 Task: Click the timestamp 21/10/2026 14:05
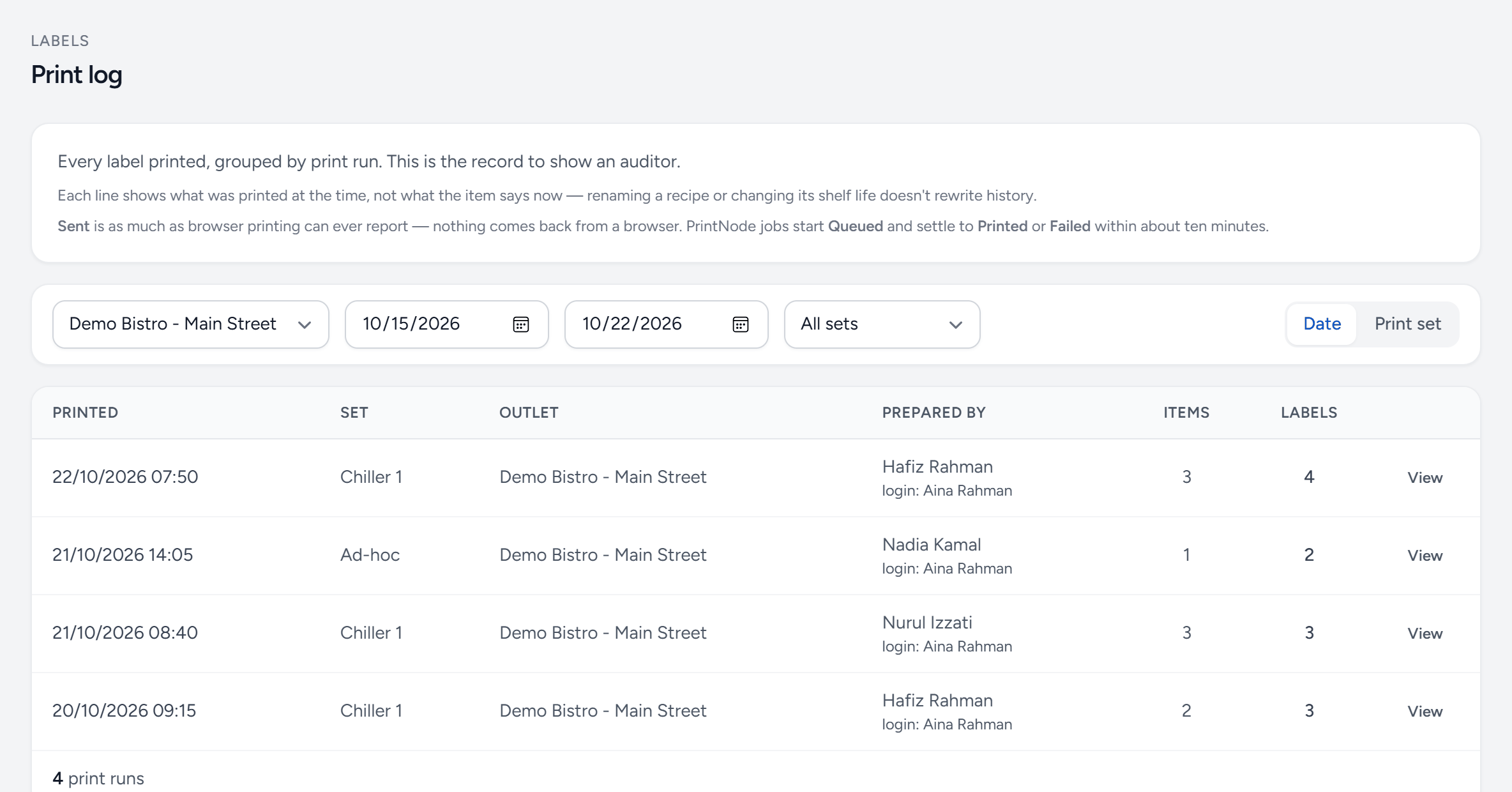(123, 554)
